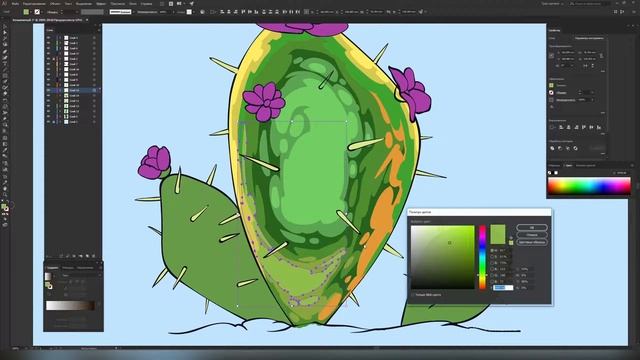Click the horizontal align center icon in the control bar
640x360 pixels.
pos(229,12)
